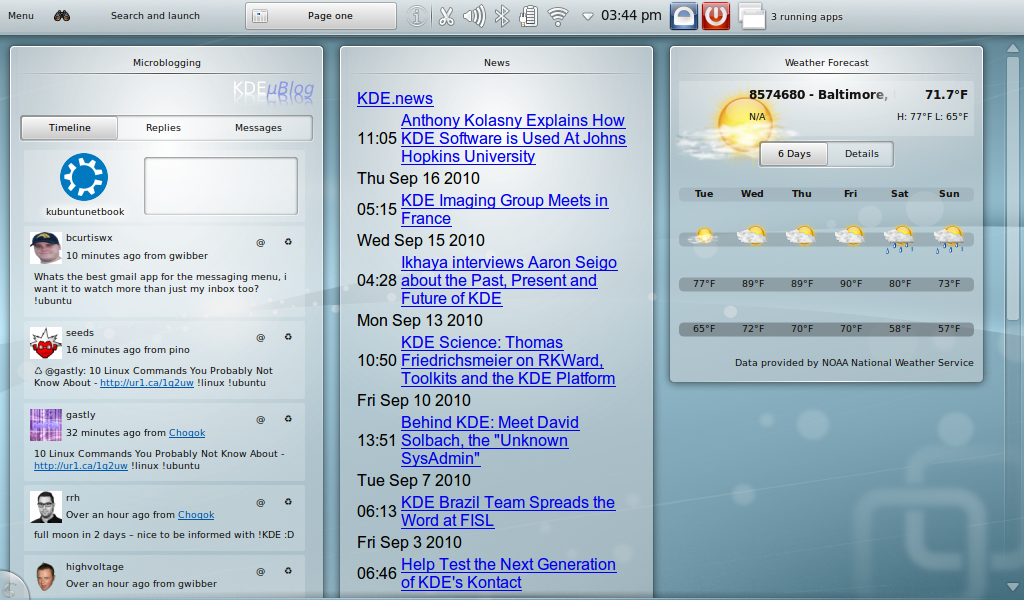Open the 3 running apps switcher

click(791, 16)
